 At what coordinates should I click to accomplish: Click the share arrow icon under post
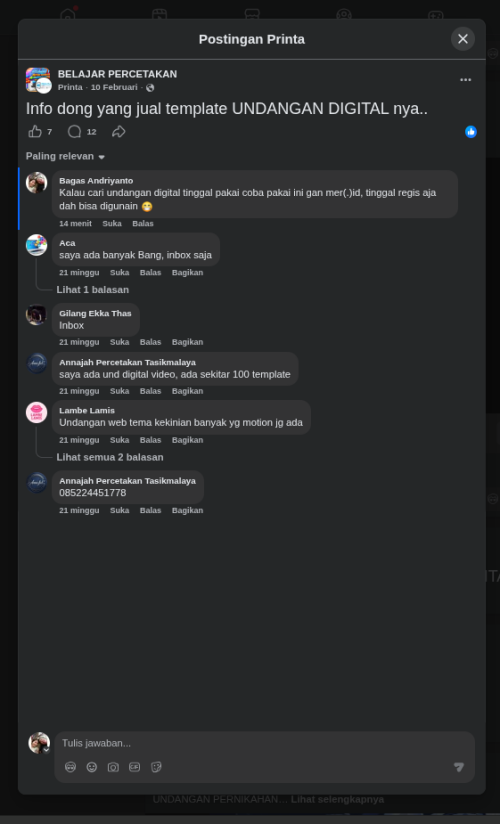pyautogui.click(x=119, y=131)
